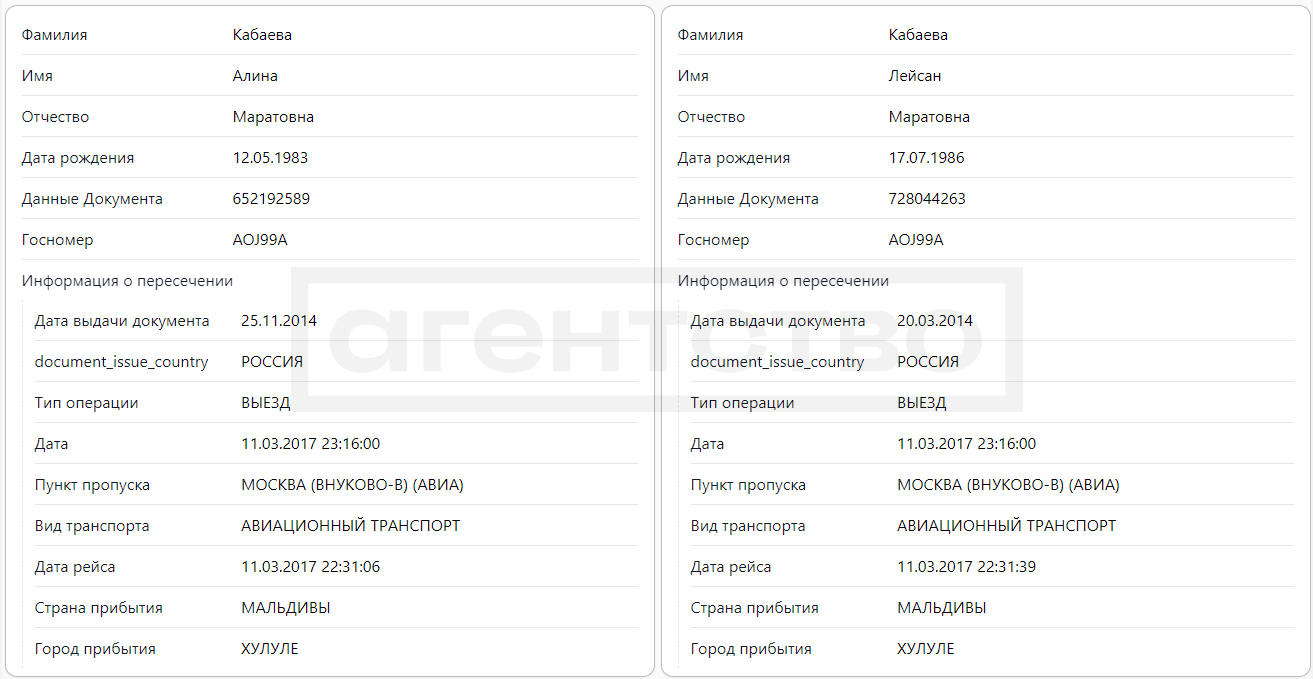
Task: Click the first name "Лейсан"
Action: pyautogui.click(x=915, y=76)
